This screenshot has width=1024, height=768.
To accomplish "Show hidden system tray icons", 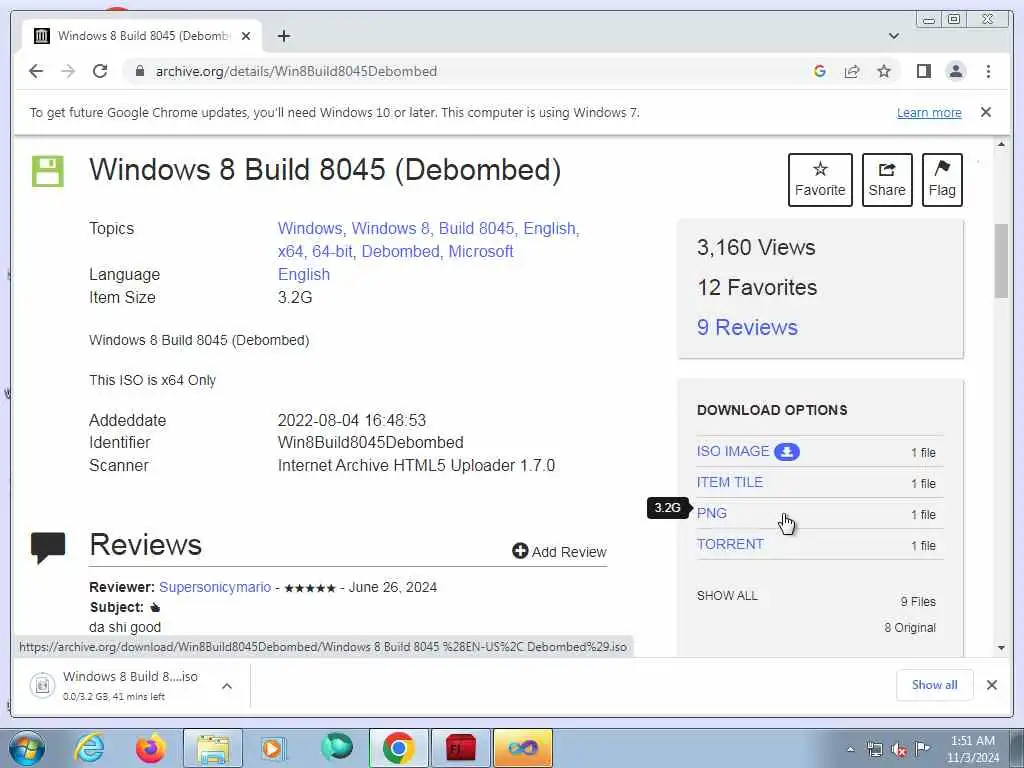I will coord(850,749).
